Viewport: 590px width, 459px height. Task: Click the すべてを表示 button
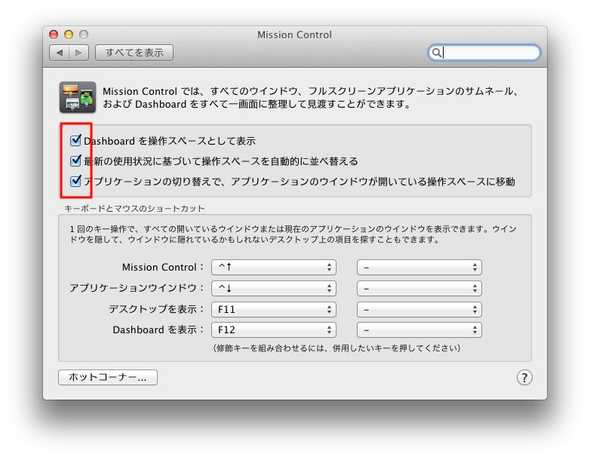[134, 53]
